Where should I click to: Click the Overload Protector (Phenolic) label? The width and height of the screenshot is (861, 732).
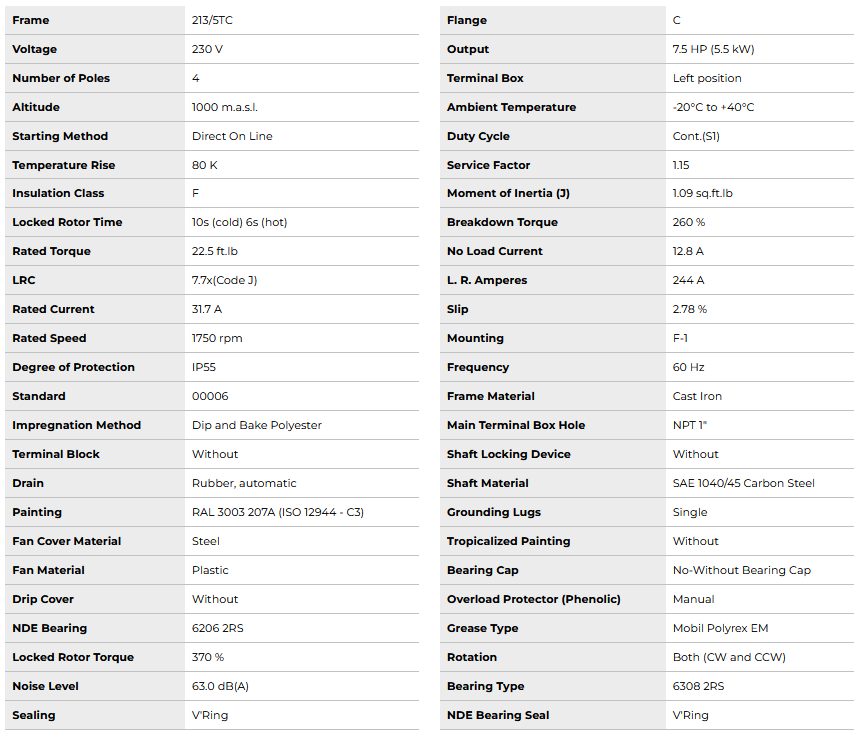pyautogui.click(x=534, y=599)
